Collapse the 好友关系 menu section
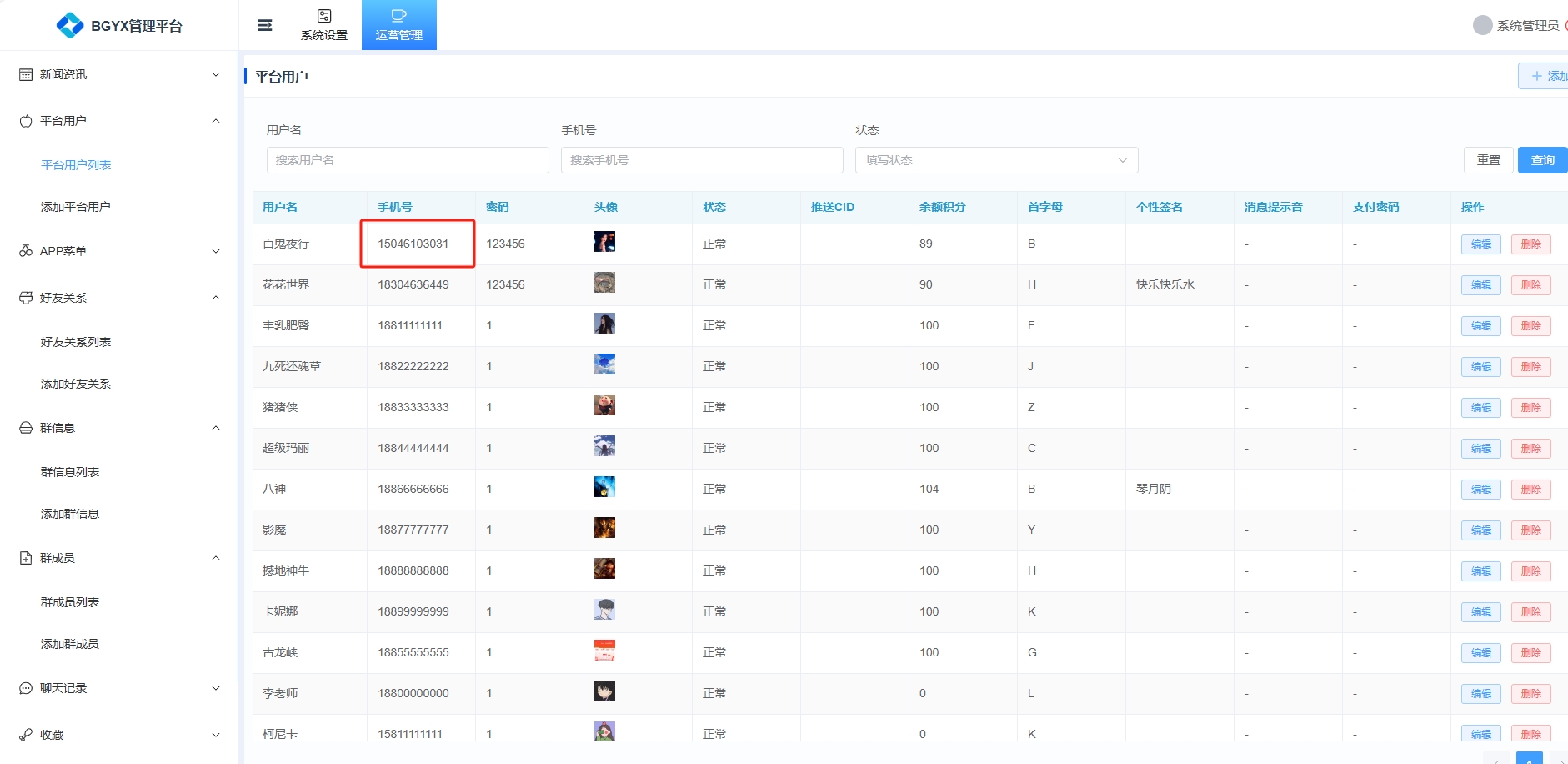This screenshot has height=764, width=1568. click(x=216, y=298)
